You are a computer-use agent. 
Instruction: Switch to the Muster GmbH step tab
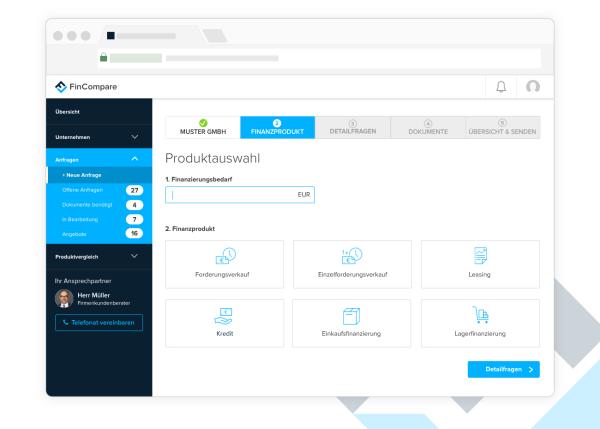[203, 127]
